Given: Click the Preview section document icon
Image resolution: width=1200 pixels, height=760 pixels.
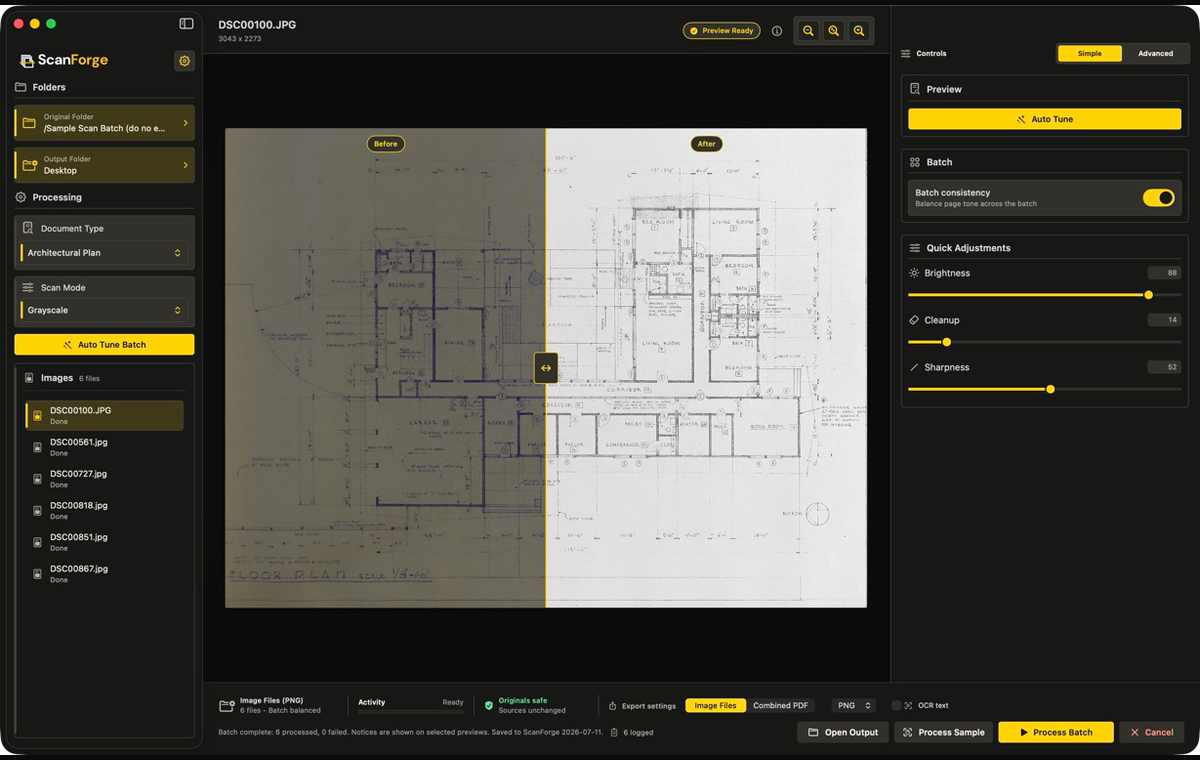Looking at the screenshot, I should [915, 89].
